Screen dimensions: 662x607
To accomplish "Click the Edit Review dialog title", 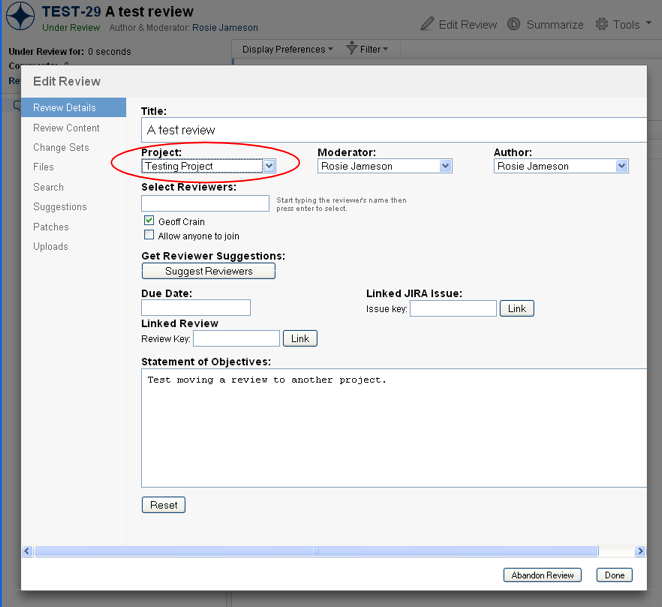I will click(x=67, y=81).
